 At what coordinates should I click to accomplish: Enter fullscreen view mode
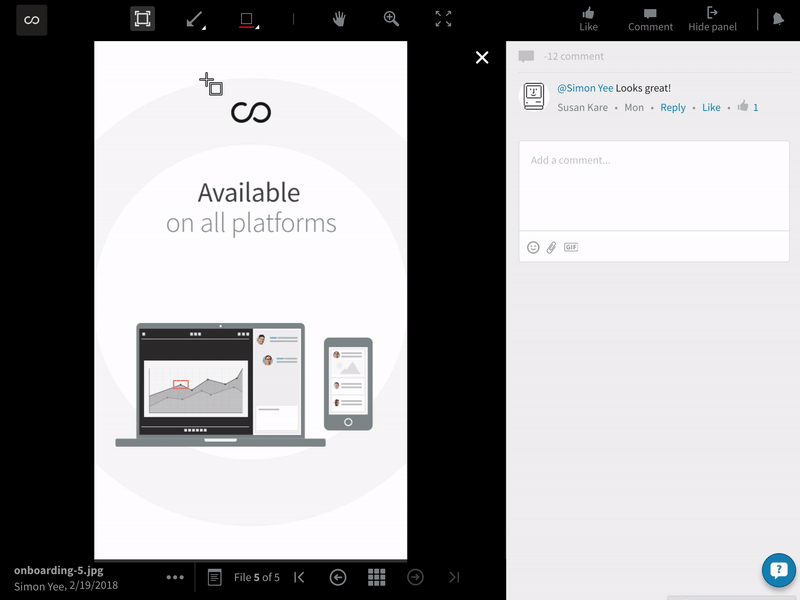tap(443, 19)
